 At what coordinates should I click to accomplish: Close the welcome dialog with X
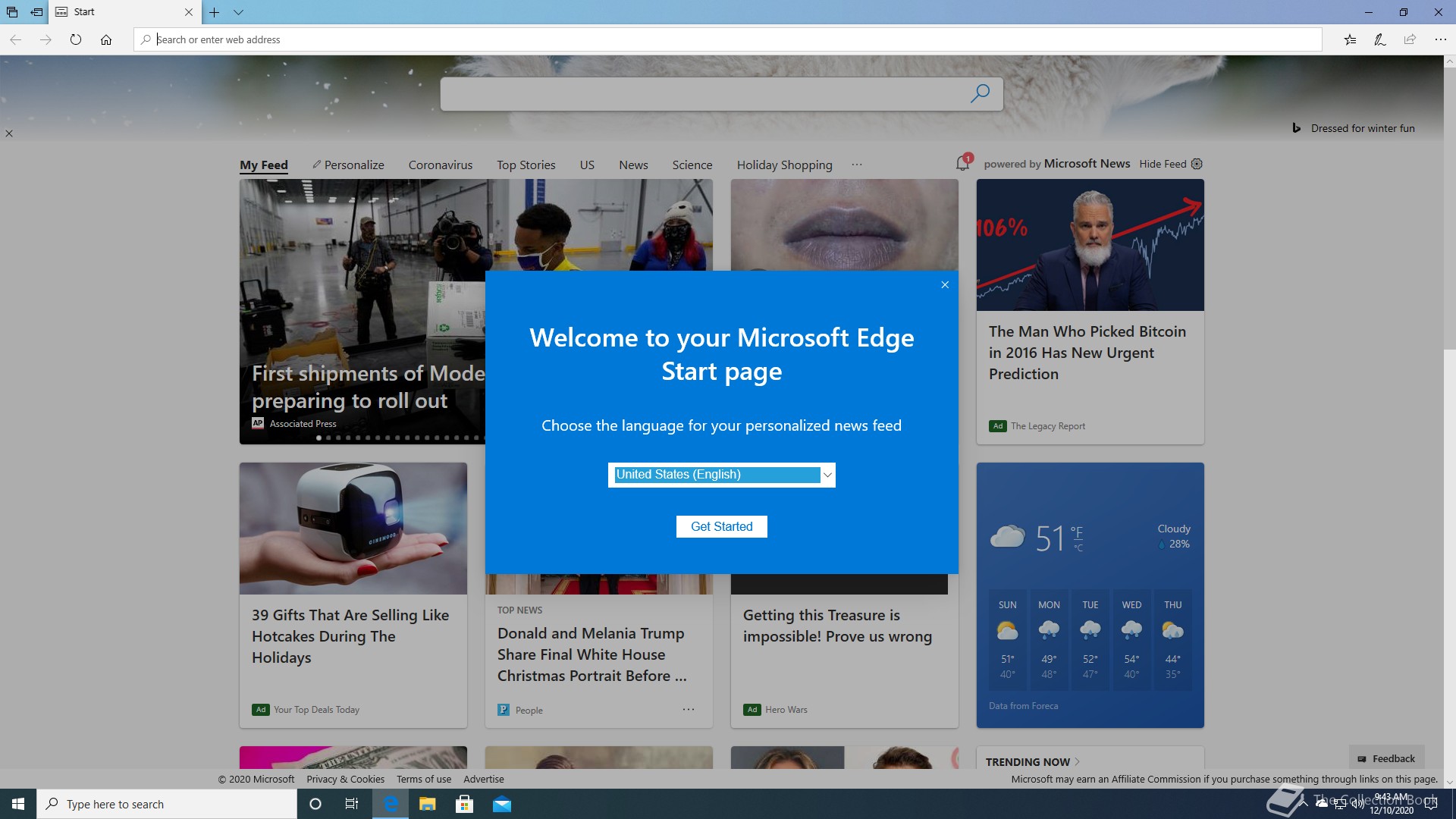945,284
